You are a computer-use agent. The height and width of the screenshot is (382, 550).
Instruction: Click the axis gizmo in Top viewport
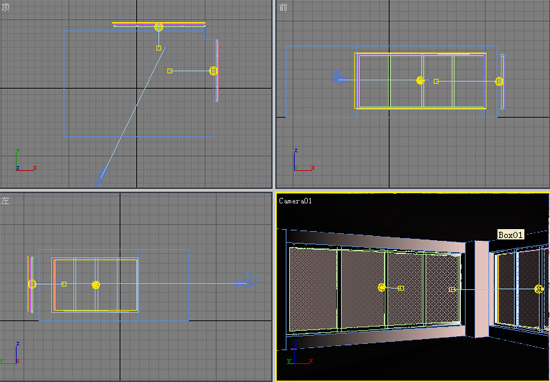26,161
